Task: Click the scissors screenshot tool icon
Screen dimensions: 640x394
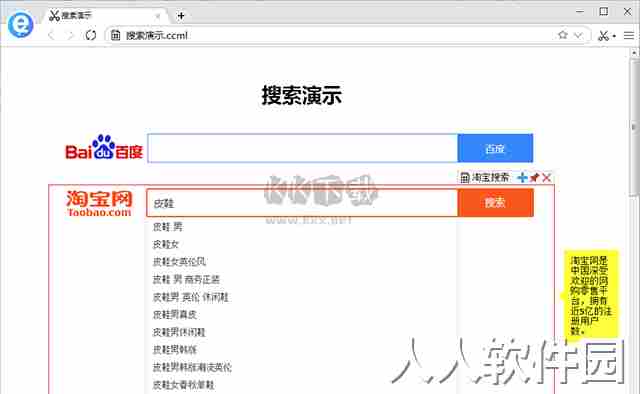Action: pyautogui.click(x=603, y=36)
